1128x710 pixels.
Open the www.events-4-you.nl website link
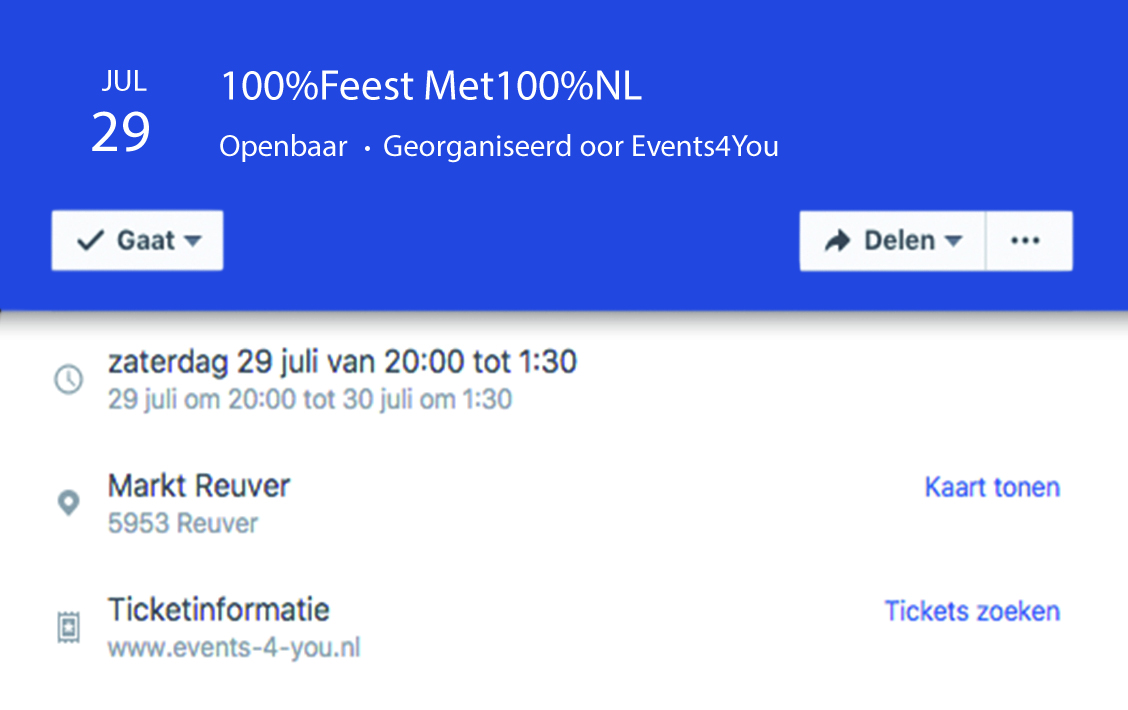pyautogui.click(x=234, y=647)
